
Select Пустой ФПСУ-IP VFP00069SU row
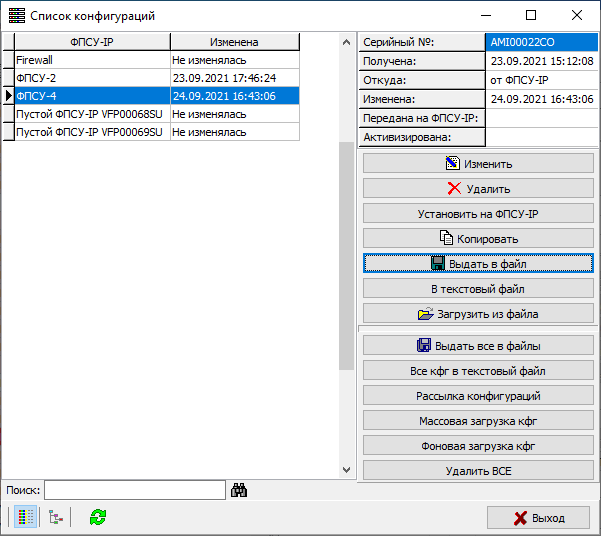point(92,132)
